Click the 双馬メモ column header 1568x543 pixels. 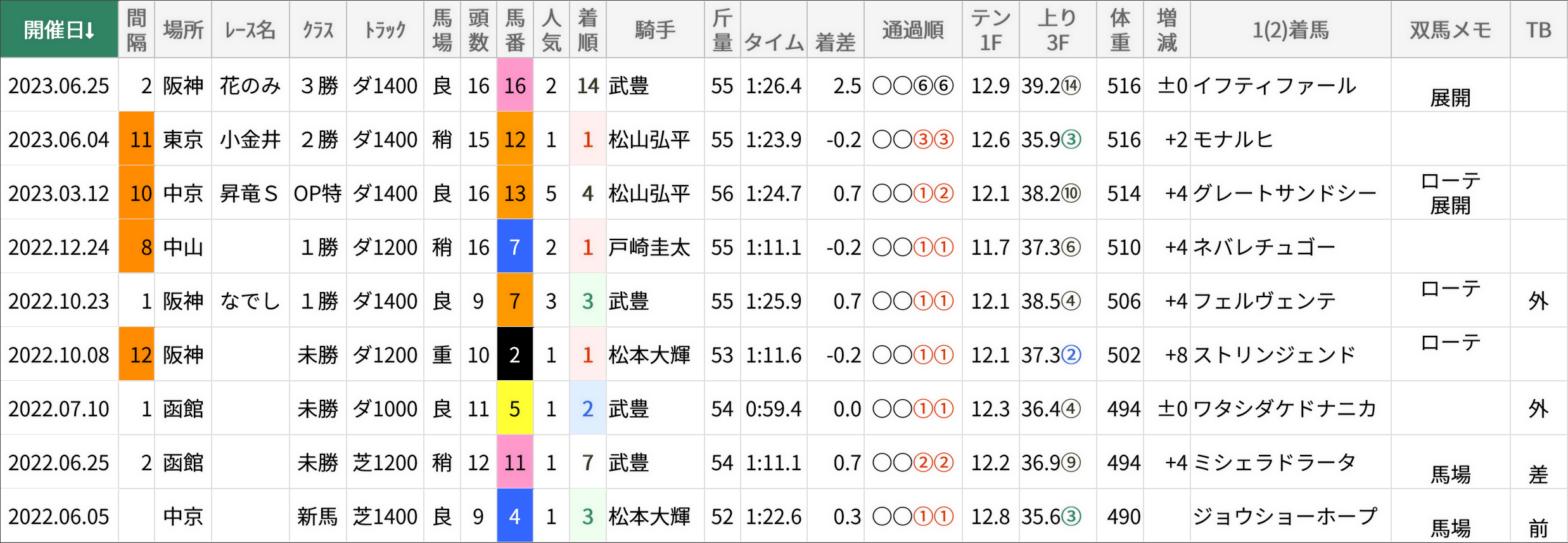point(1450,29)
